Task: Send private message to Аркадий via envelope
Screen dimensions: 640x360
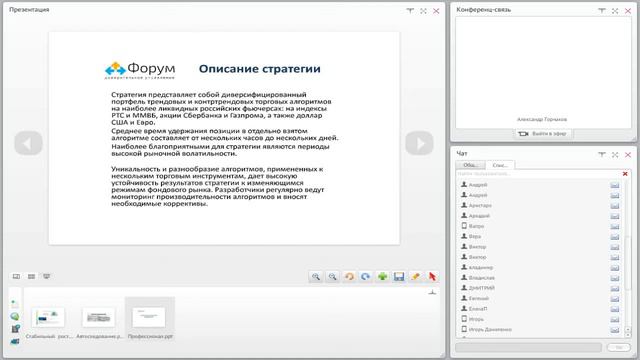Action: coord(615,216)
